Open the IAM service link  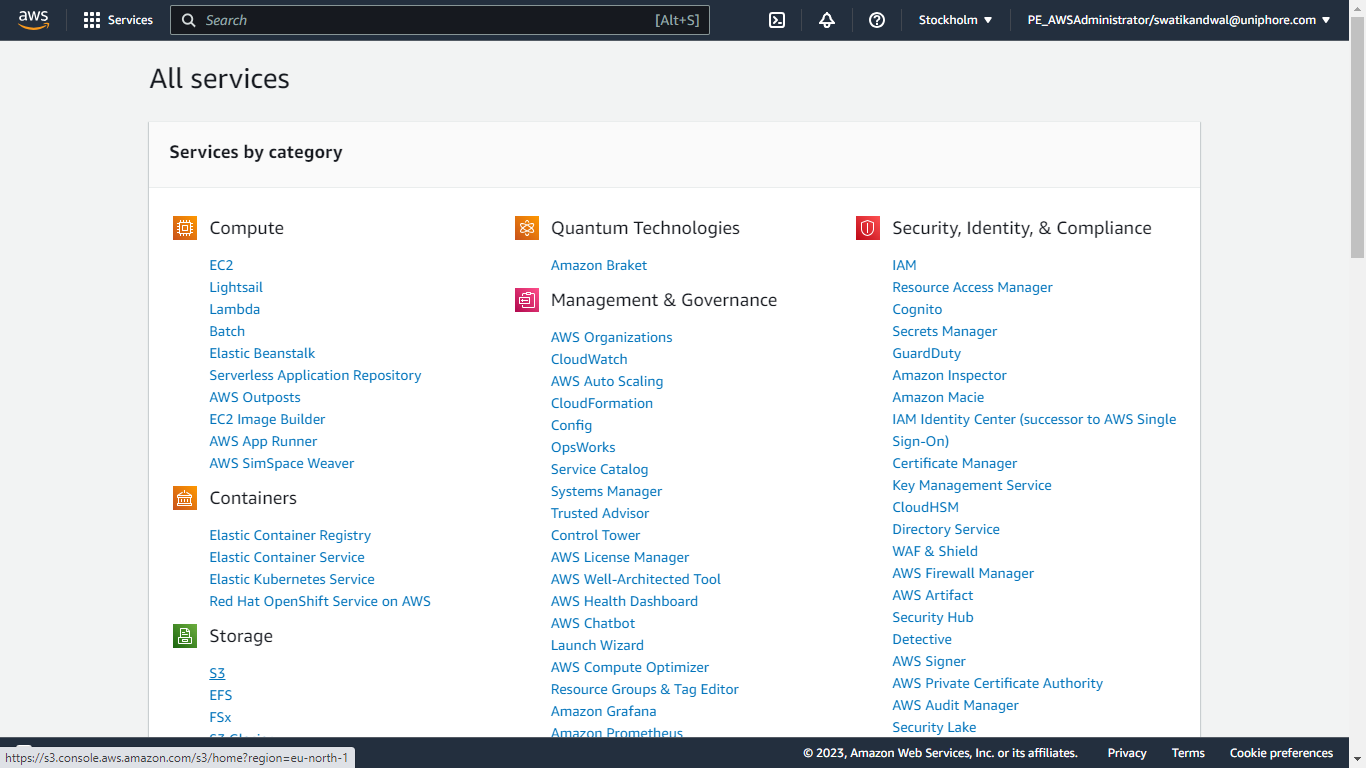click(x=904, y=265)
